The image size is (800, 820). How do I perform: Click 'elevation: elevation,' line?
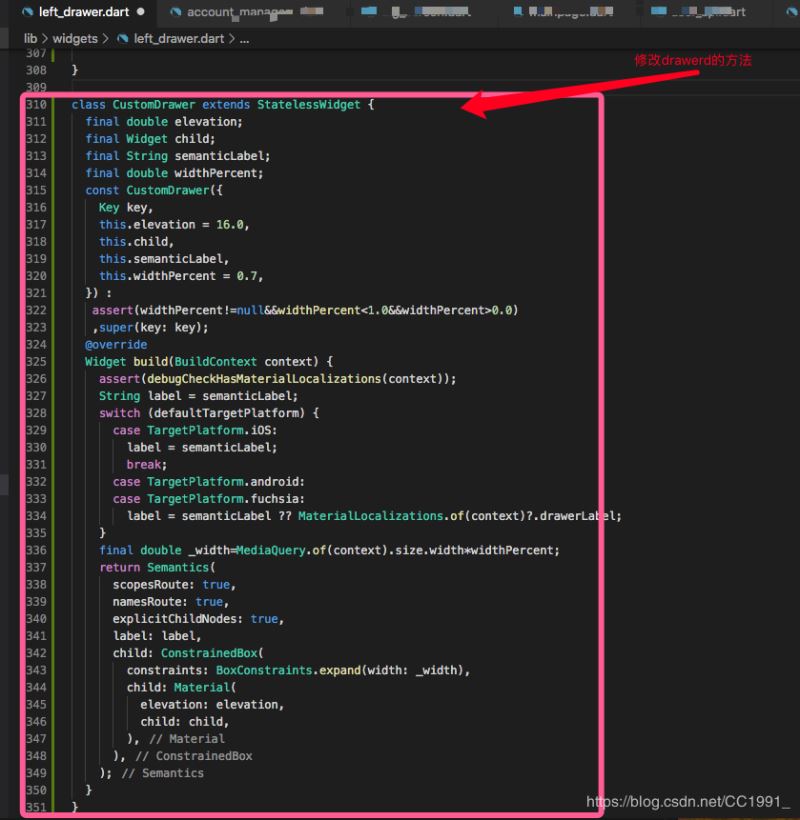tap(212, 705)
